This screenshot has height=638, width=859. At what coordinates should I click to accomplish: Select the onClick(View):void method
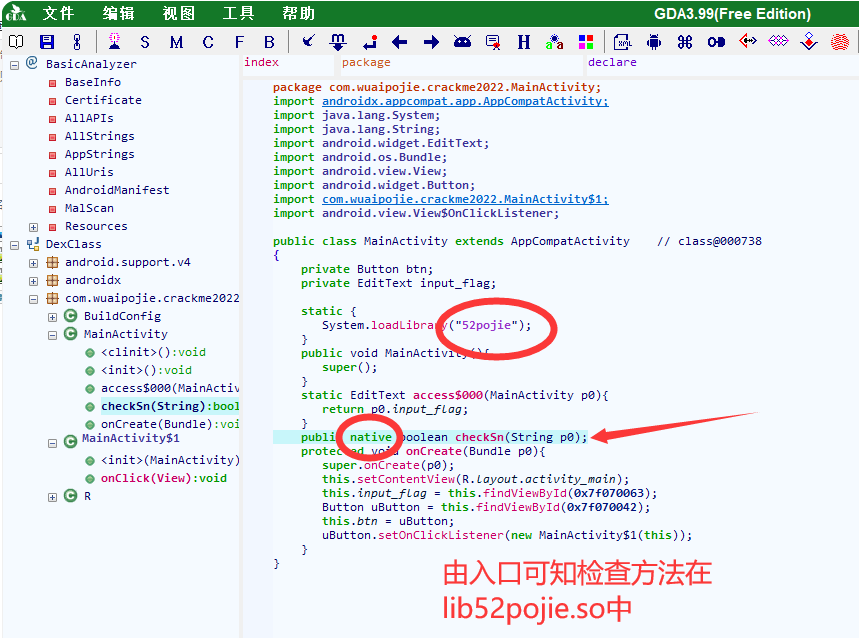click(163, 478)
